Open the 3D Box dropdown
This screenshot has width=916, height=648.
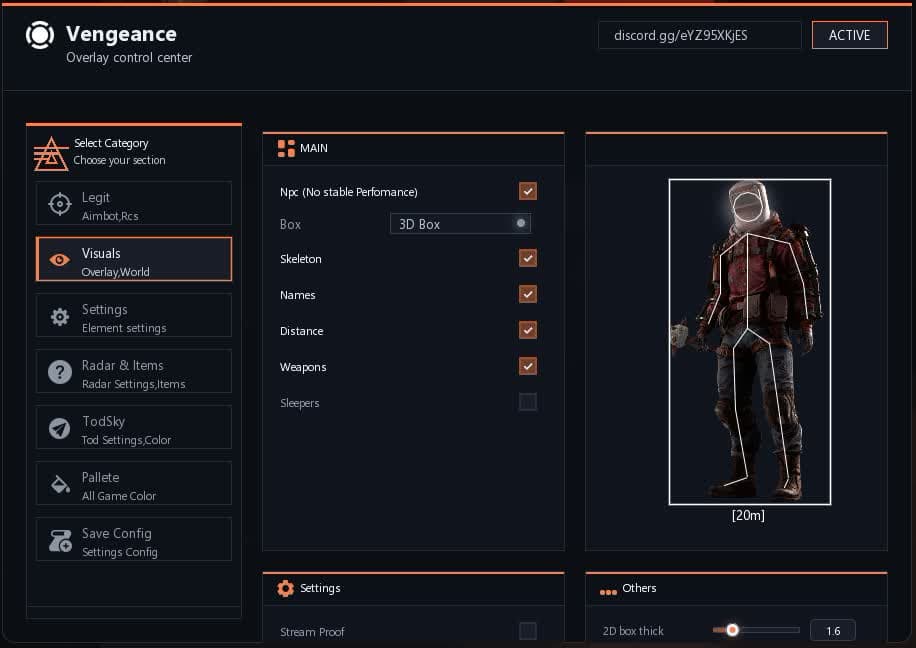click(460, 224)
